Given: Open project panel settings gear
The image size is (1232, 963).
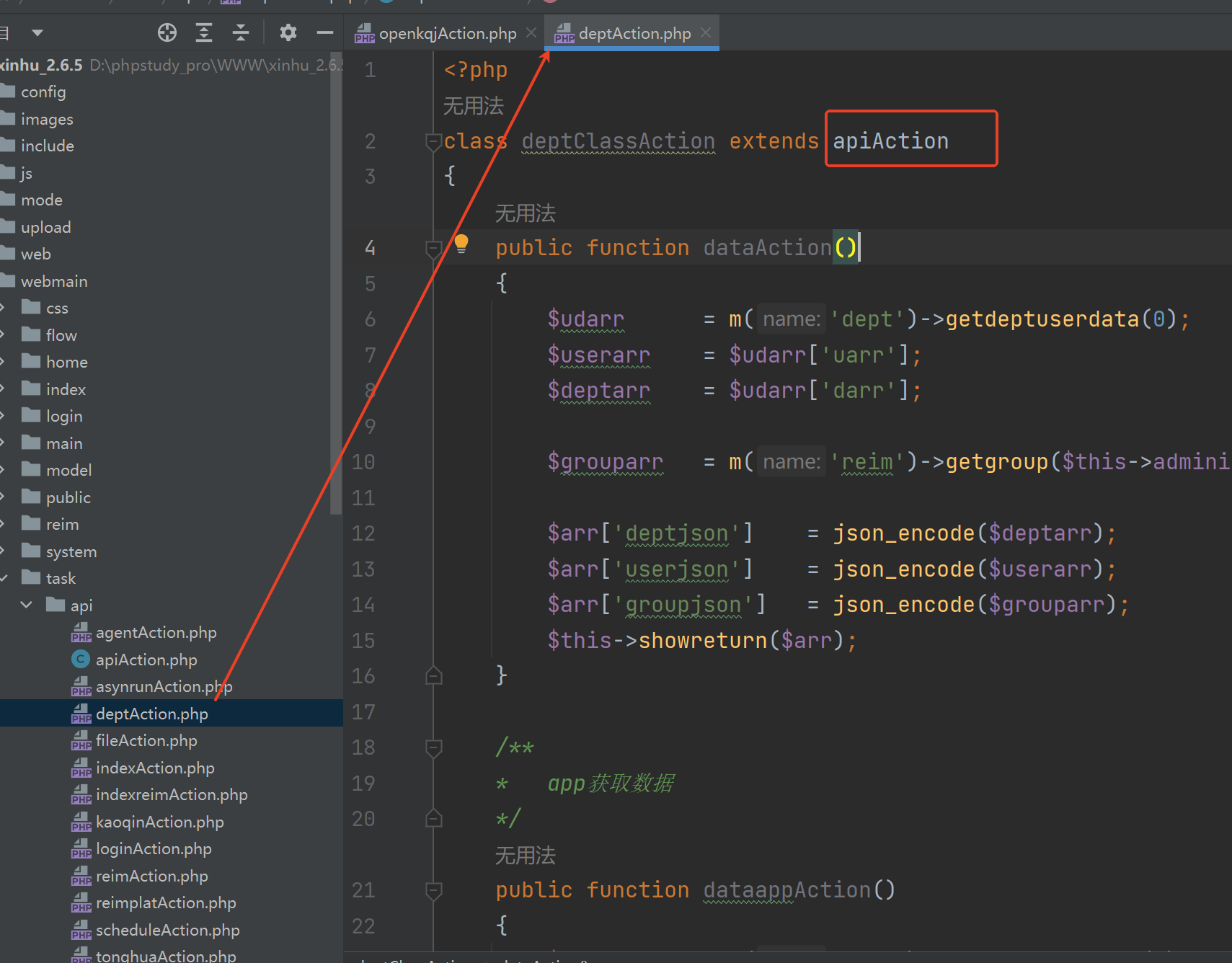Looking at the screenshot, I should tap(288, 32).
